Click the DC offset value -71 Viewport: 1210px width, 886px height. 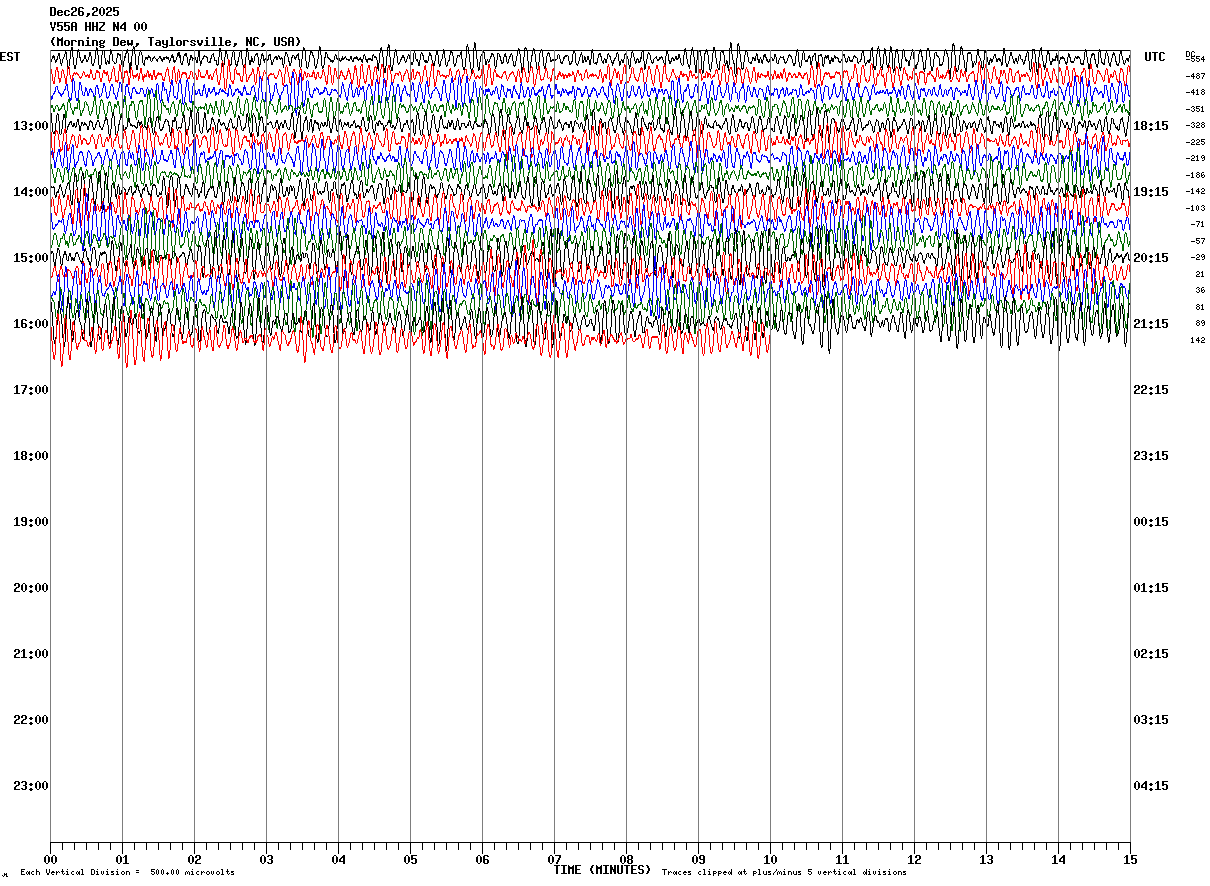point(1198,224)
